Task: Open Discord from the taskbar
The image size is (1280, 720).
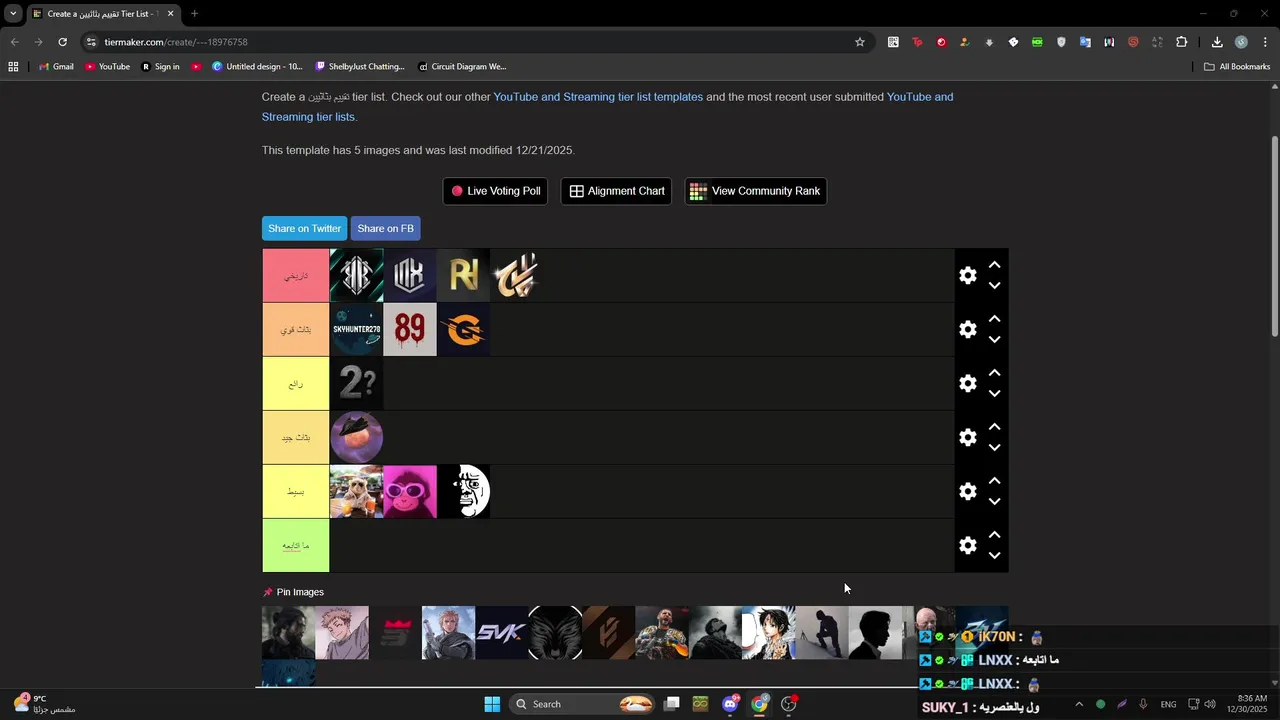Action: pyautogui.click(x=731, y=704)
